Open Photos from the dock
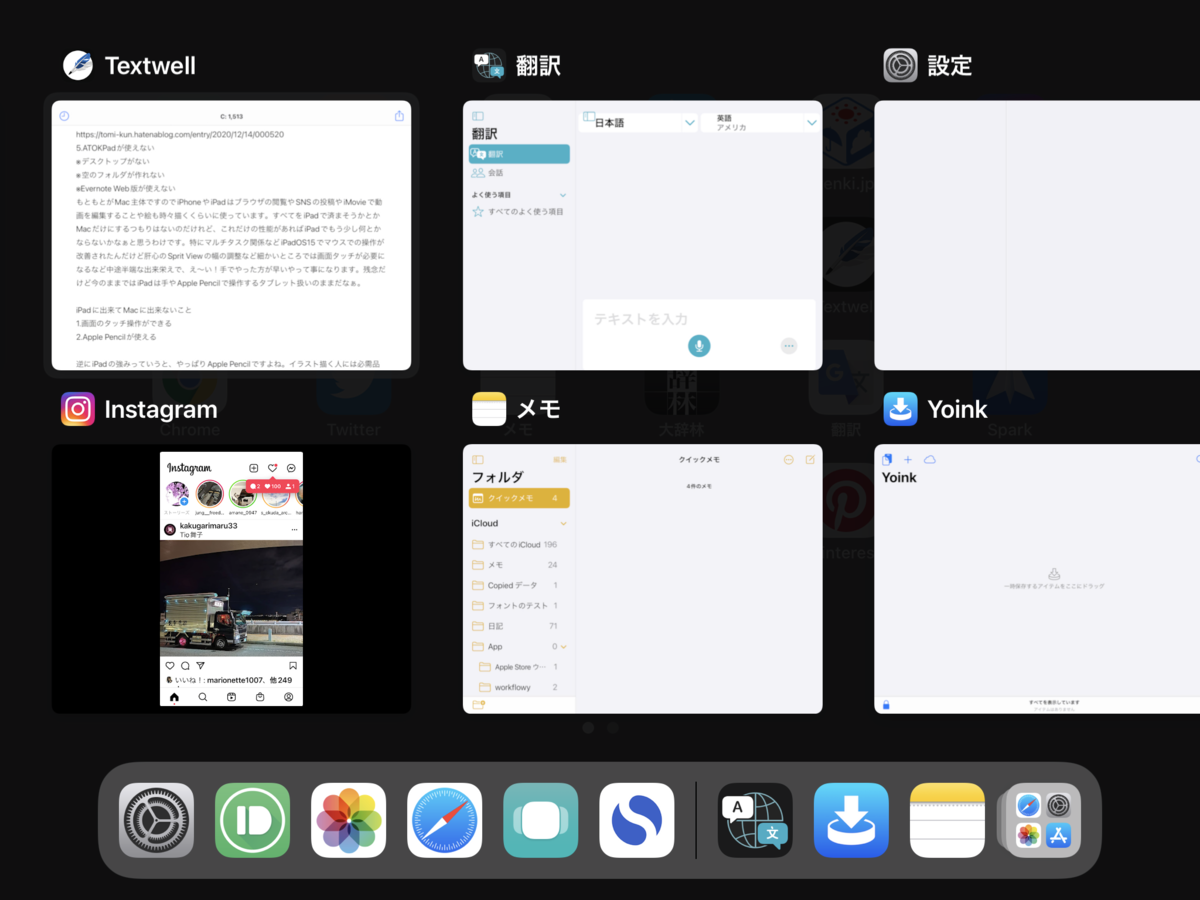Image resolution: width=1200 pixels, height=900 pixels. 348,820
